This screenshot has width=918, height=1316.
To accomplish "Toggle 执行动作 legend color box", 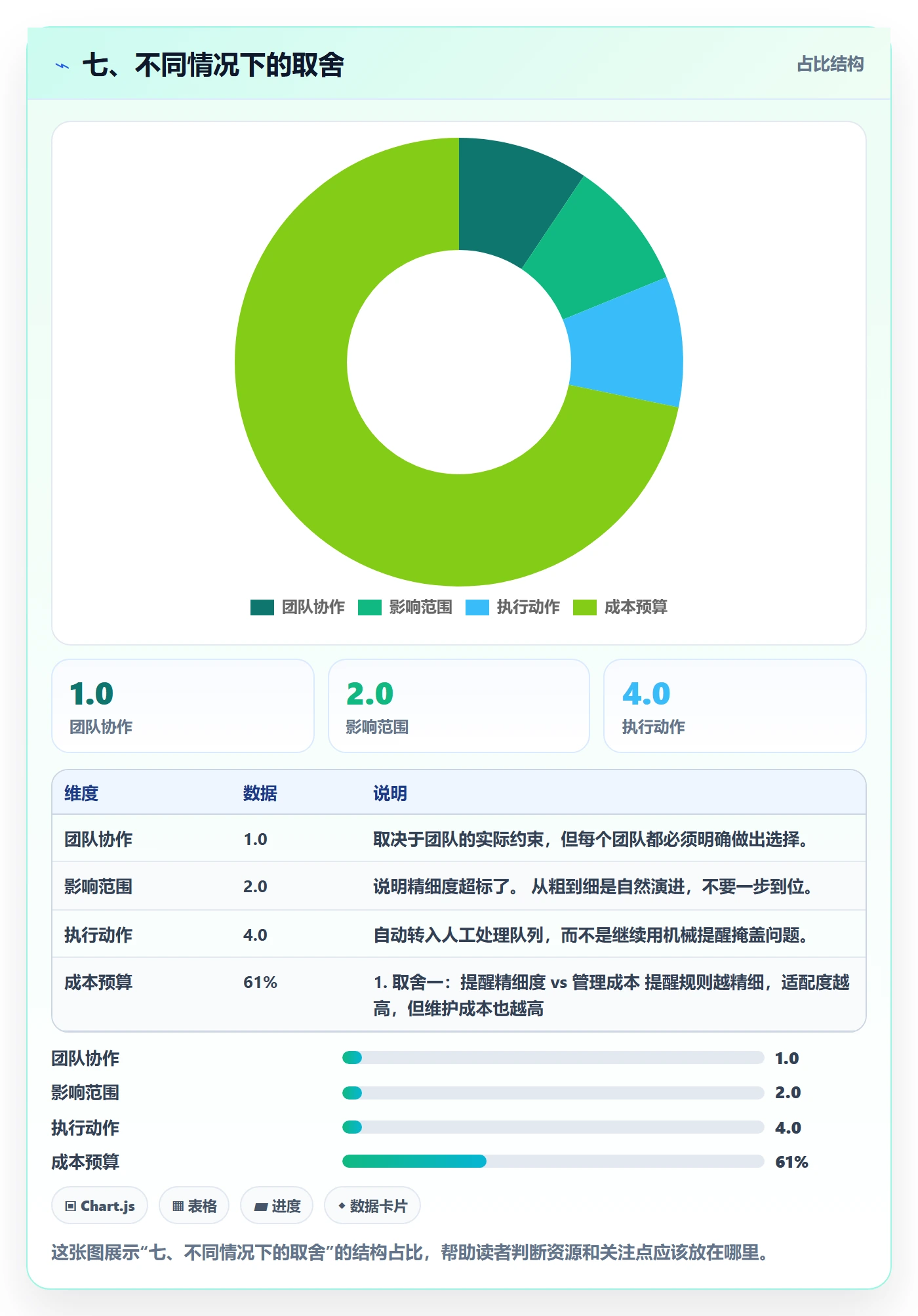I will click(x=477, y=607).
